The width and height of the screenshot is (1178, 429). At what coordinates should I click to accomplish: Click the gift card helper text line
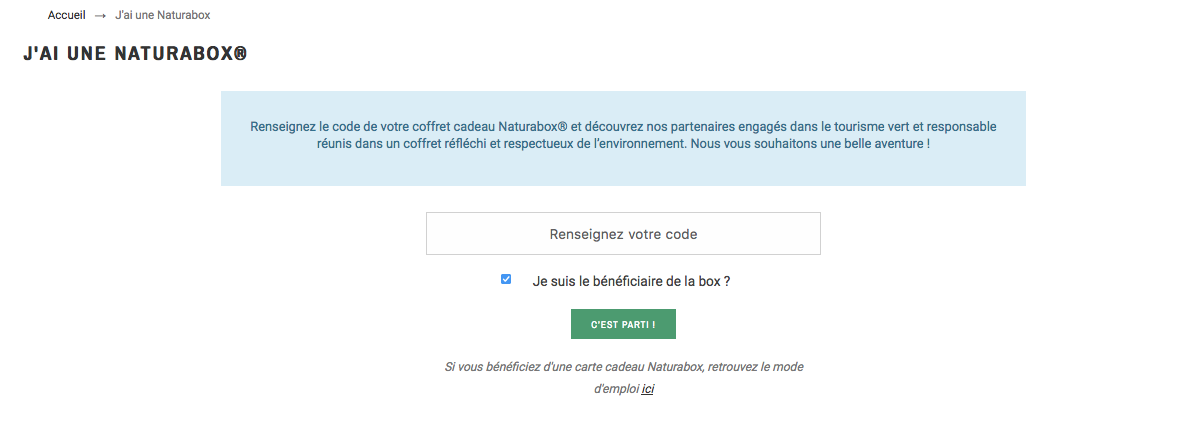(623, 367)
